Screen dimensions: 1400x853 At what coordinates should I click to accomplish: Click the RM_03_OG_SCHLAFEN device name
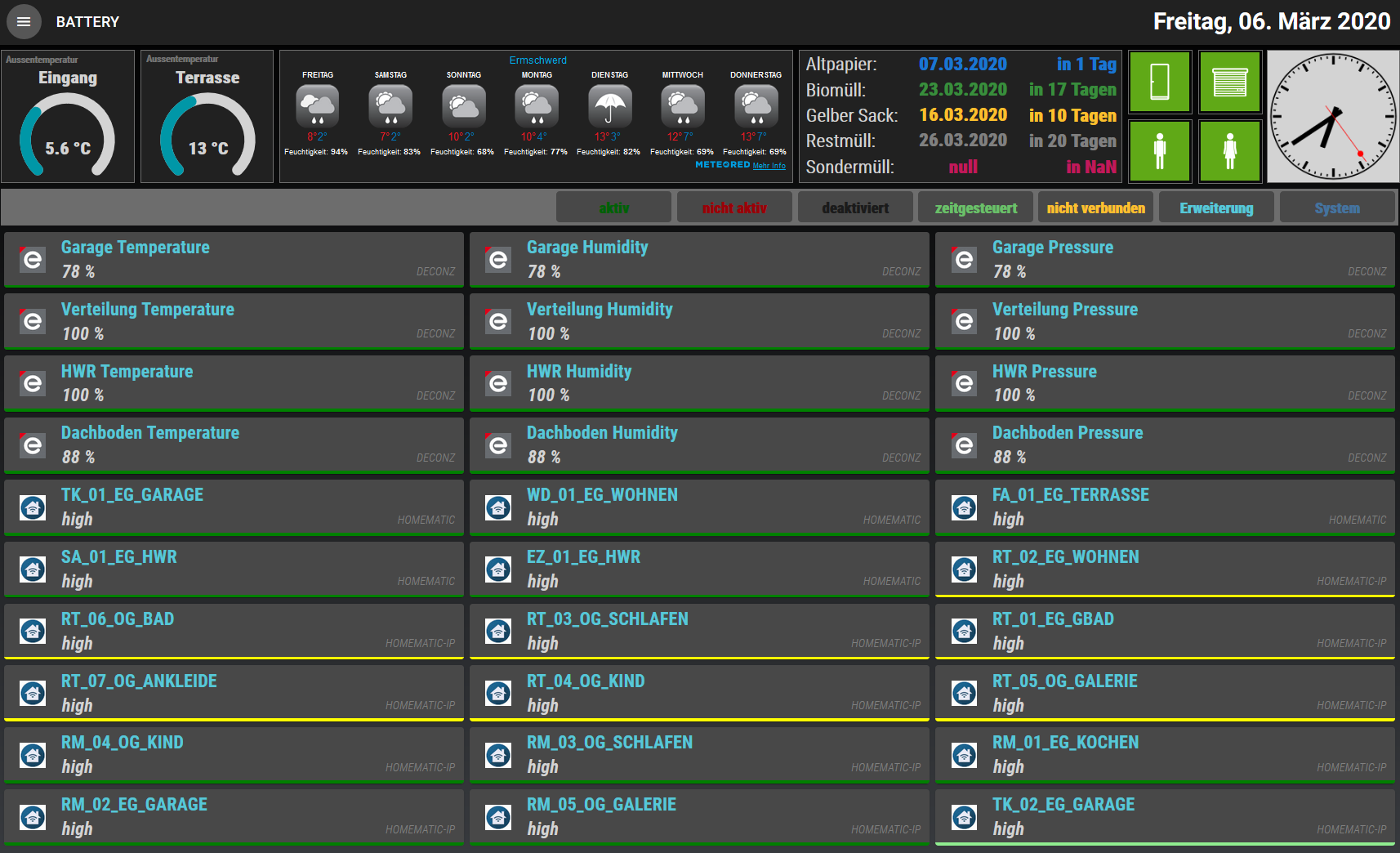tap(609, 742)
